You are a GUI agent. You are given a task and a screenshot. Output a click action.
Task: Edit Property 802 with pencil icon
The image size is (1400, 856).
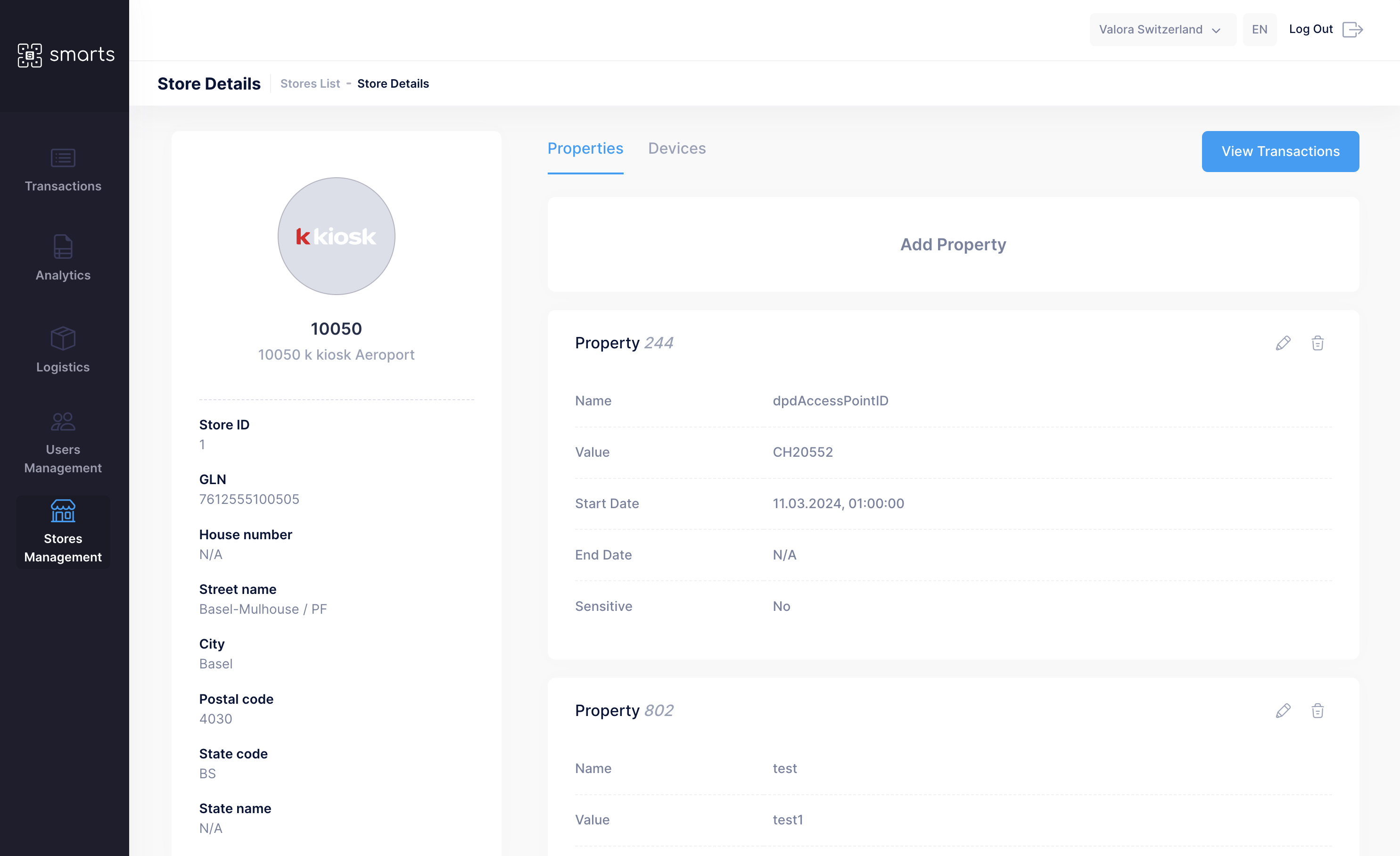pos(1283,711)
